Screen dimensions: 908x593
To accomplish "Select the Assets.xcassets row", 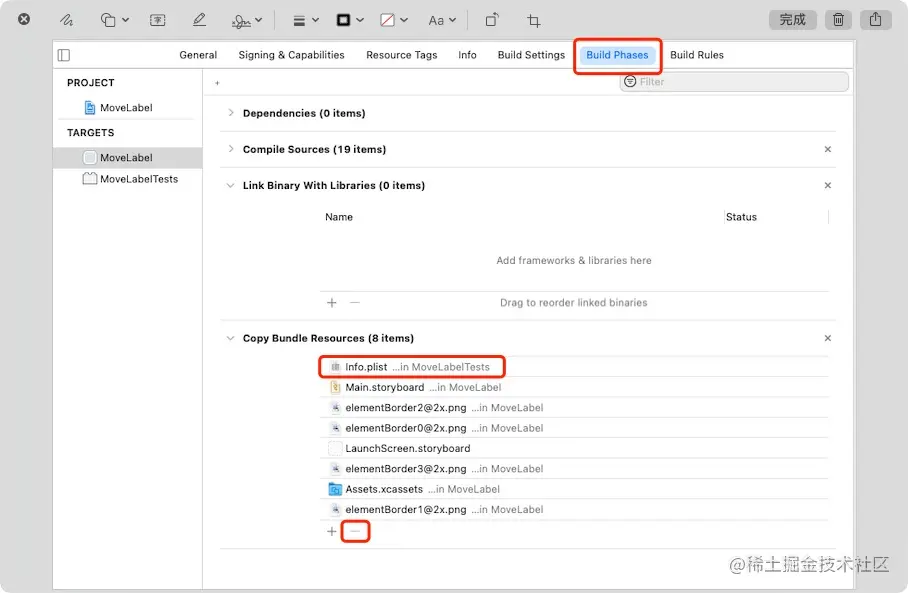I will pos(574,489).
